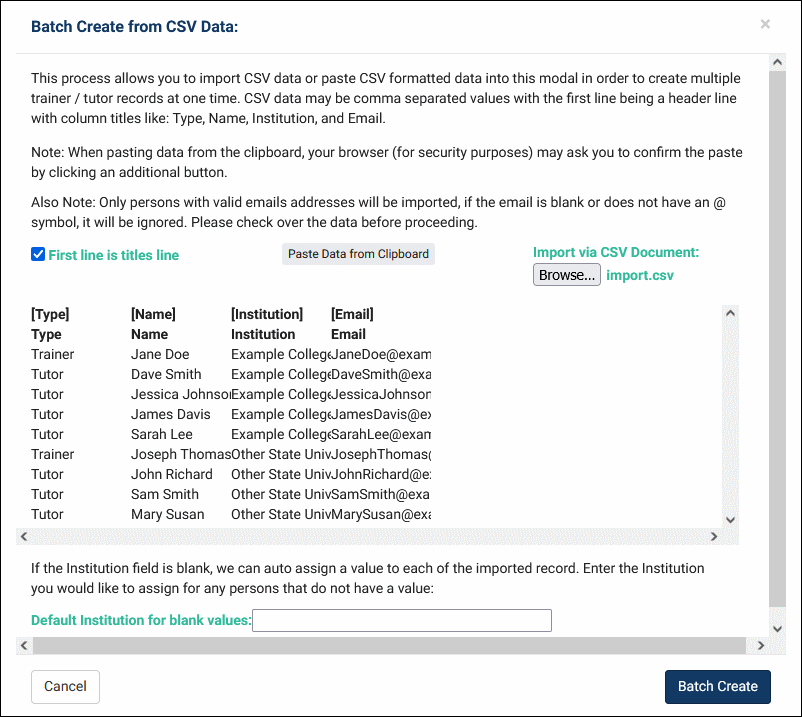Click the First line is titles line label
Screen dimensions: 802x717
click(x=113, y=255)
